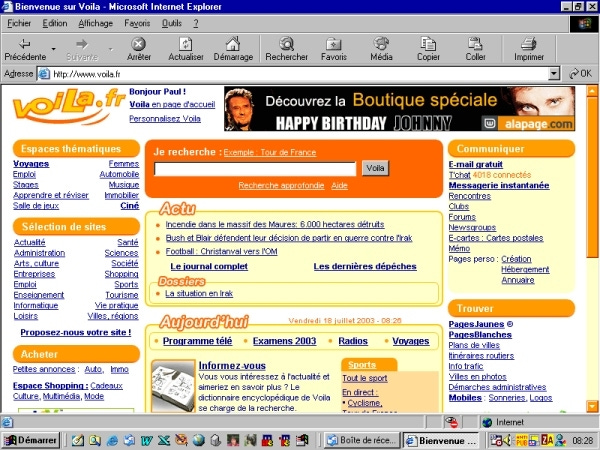
Task: Click the Suivante forward arrow
Action: click(82, 44)
